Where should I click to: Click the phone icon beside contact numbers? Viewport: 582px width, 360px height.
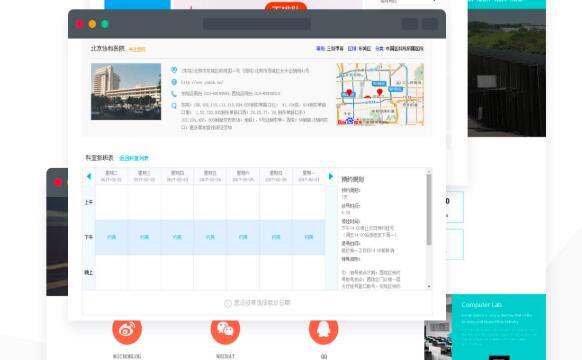click(174, 94)
